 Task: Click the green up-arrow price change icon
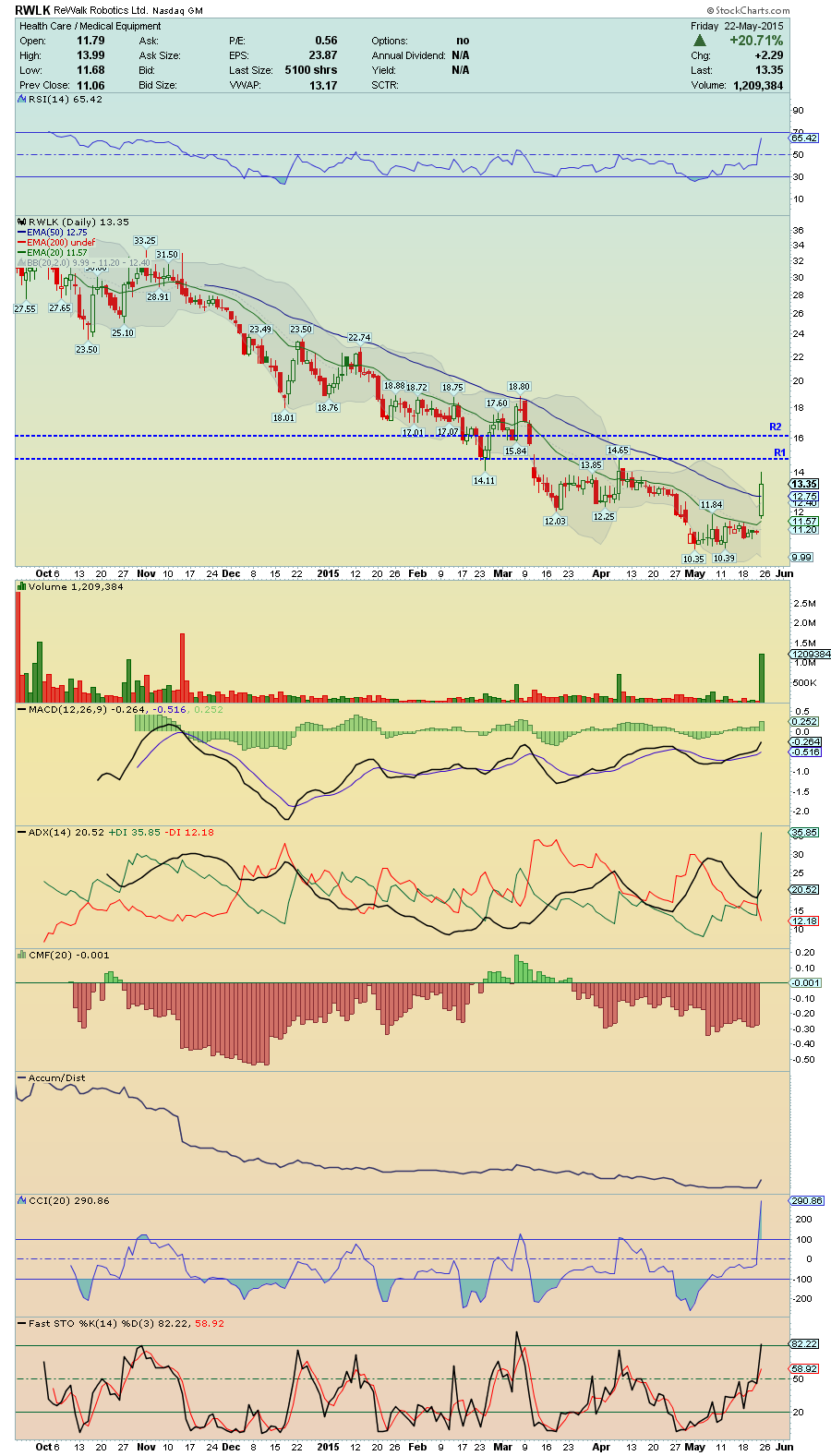(x=700, y=41)
